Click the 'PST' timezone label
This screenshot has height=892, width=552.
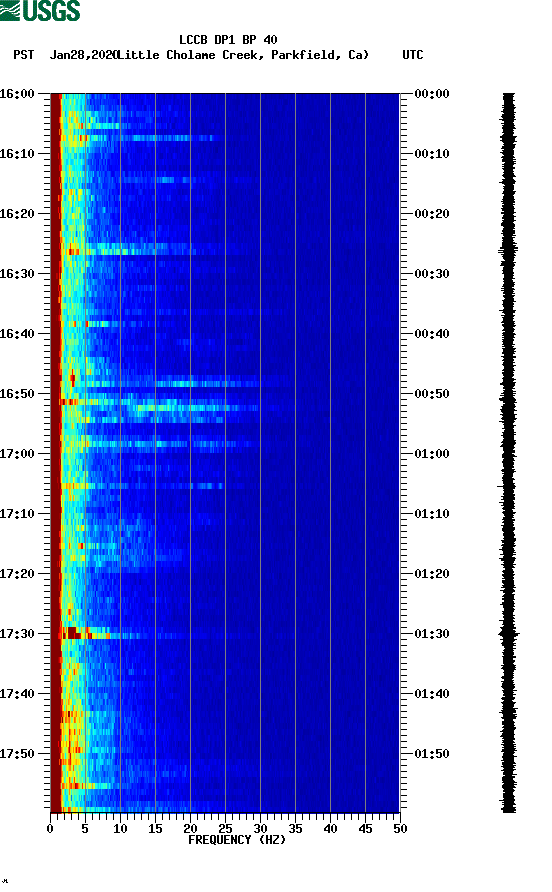point(24,55)
